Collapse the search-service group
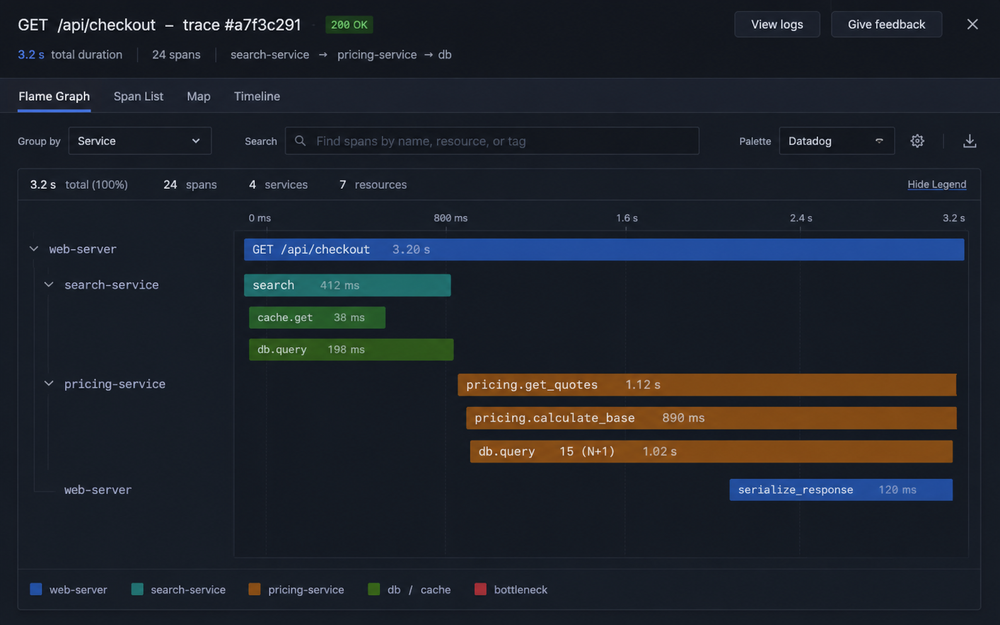Screen dimensions: 1000x625 click(x=48, y=284)
